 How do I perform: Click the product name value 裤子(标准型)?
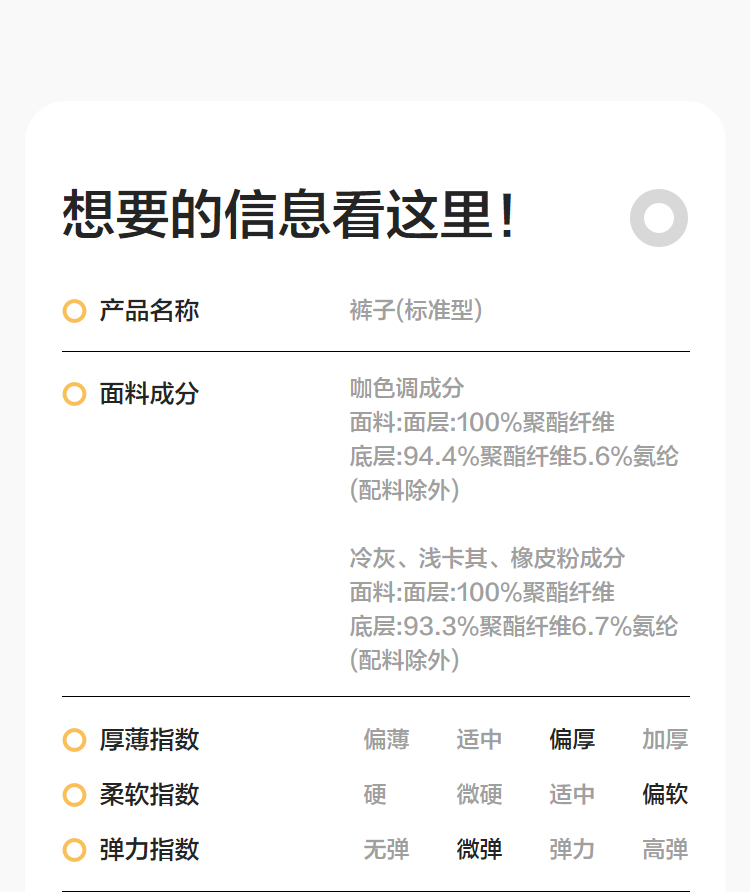pyautogui.click(x=416, y=311)
